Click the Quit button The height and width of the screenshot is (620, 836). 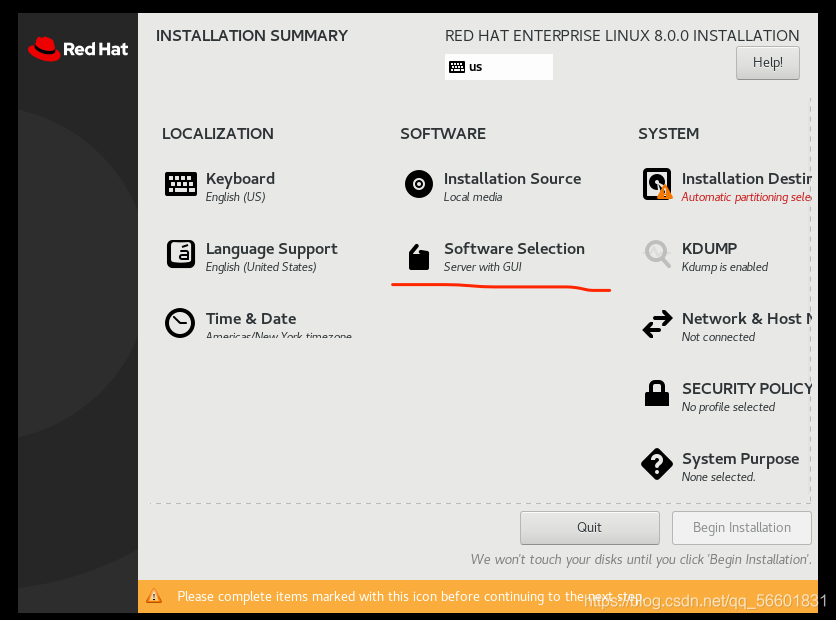(x=590, y=528)
